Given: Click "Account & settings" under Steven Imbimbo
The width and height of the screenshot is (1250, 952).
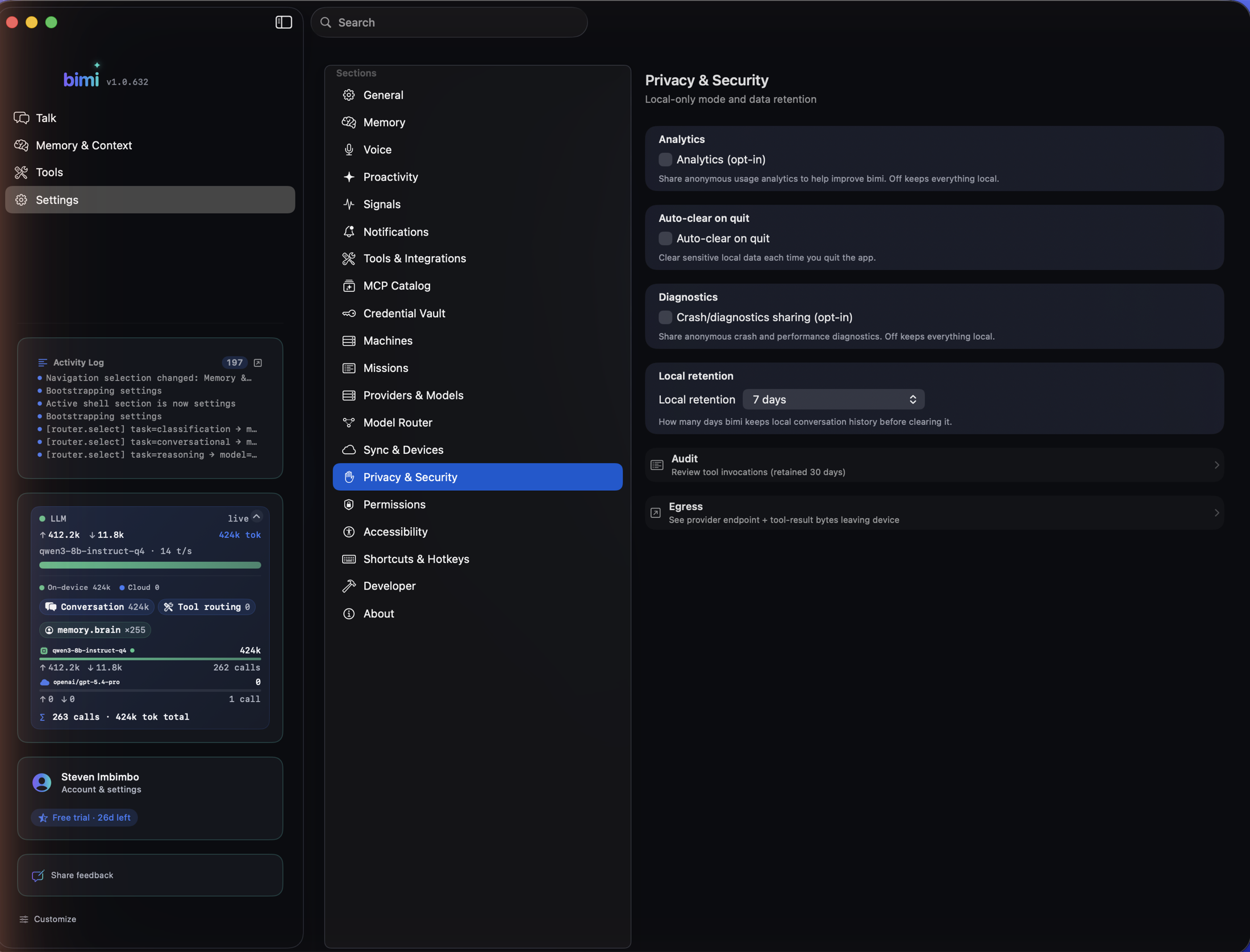Looking at the screenshot, I should pyautogui.click(x=101, y=790).
